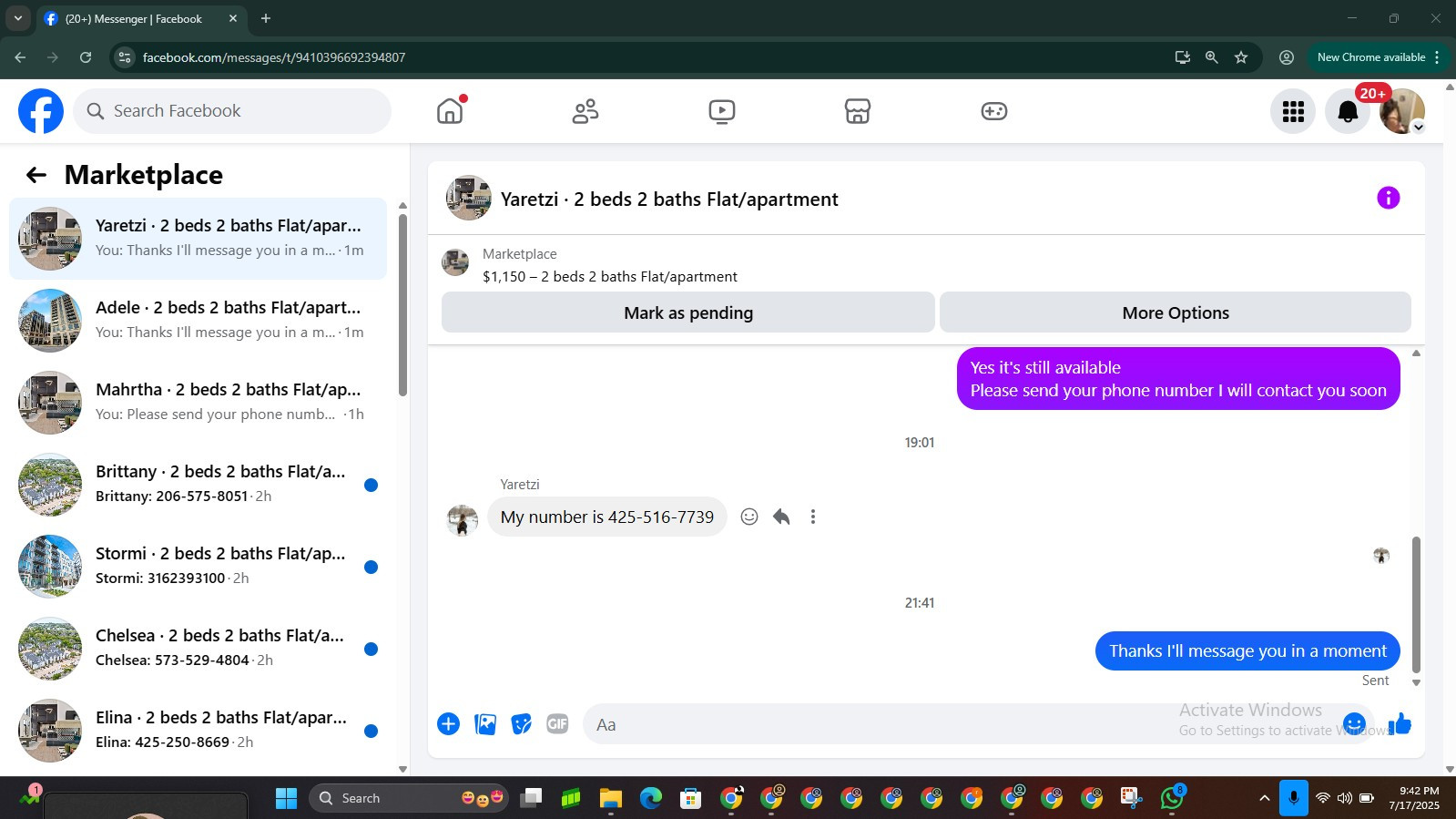The height and width of the screenshot is (819, 1456).
Task: Open Adele conversation in list
Action: (198, 321)
